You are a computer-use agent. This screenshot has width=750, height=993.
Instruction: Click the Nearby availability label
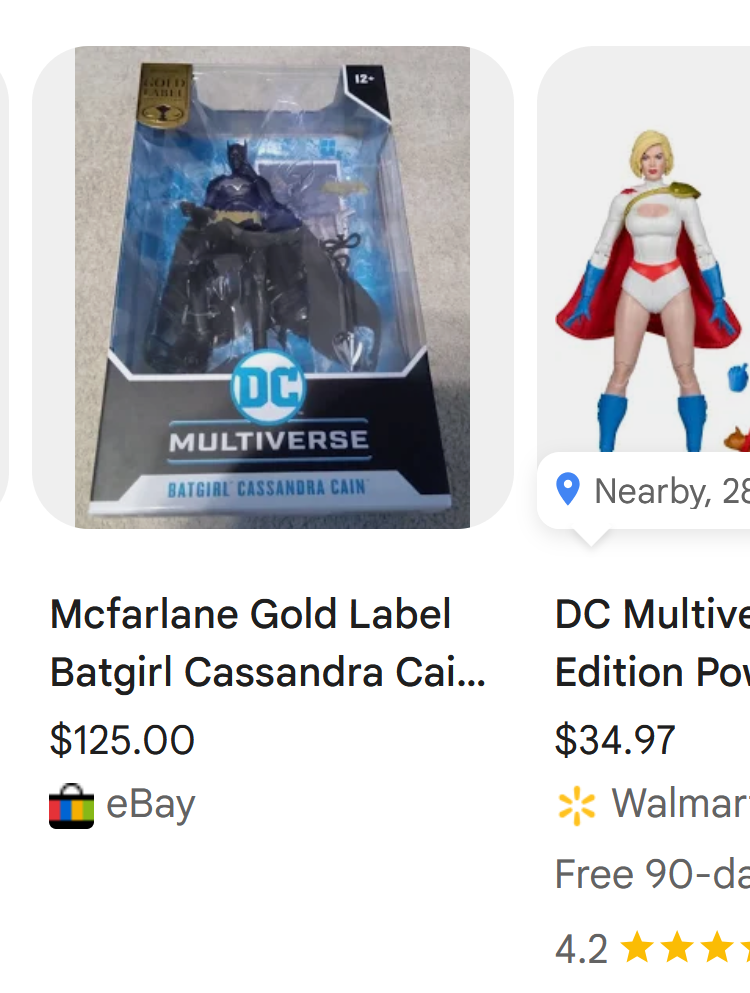pos(672,491)
